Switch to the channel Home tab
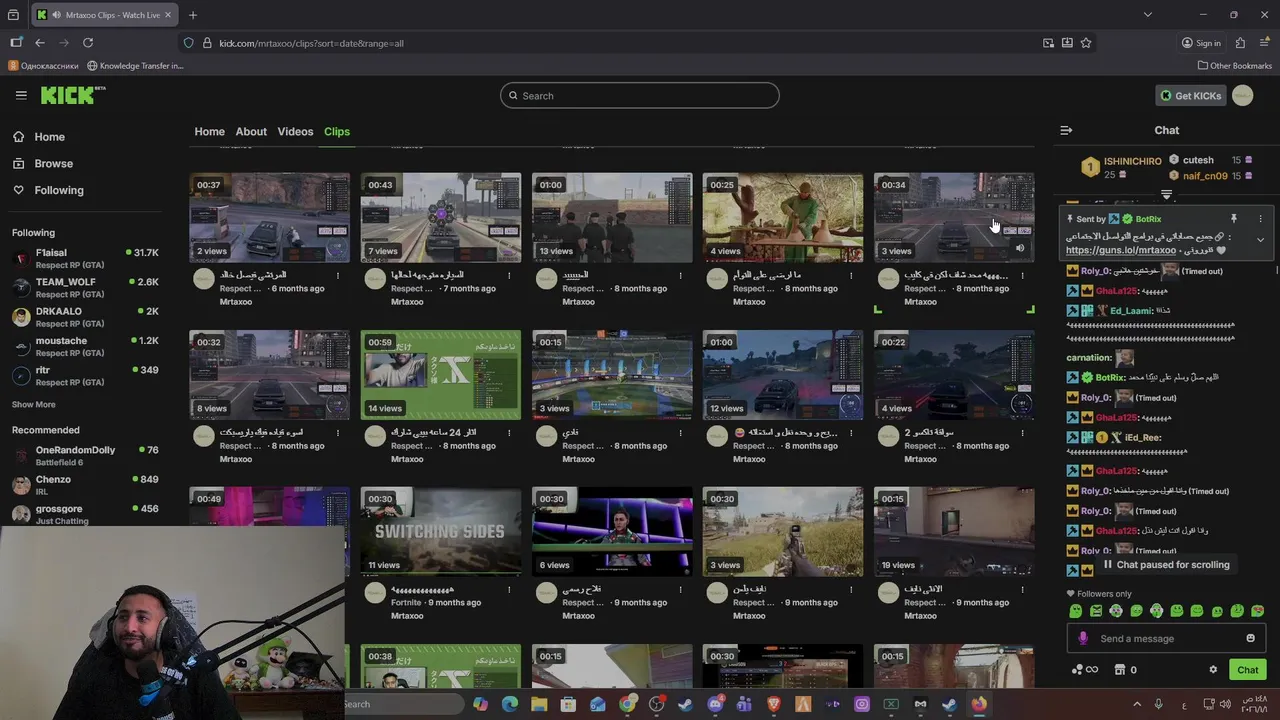1280x720 pixels. click(x=209, y=131)
